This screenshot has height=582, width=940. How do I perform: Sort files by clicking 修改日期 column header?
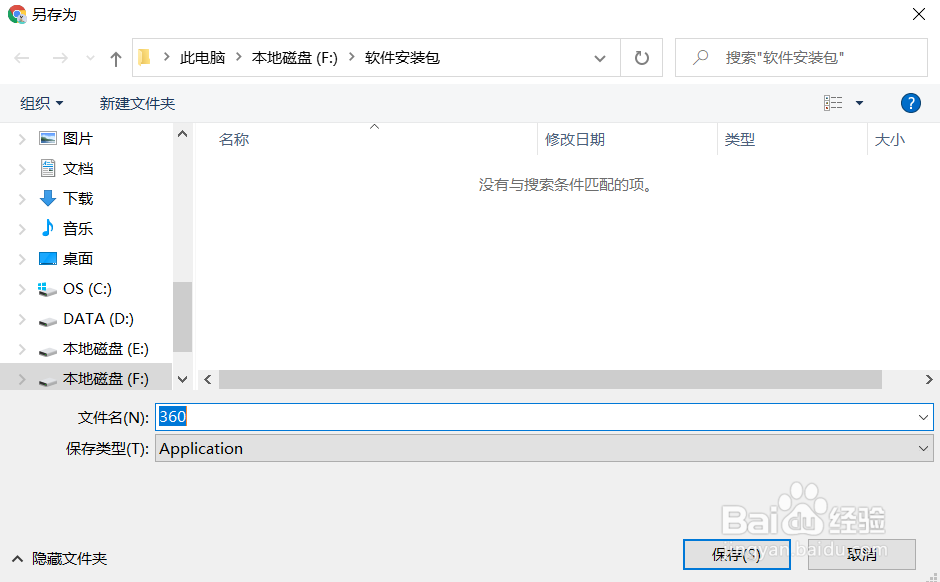point(575,139)
